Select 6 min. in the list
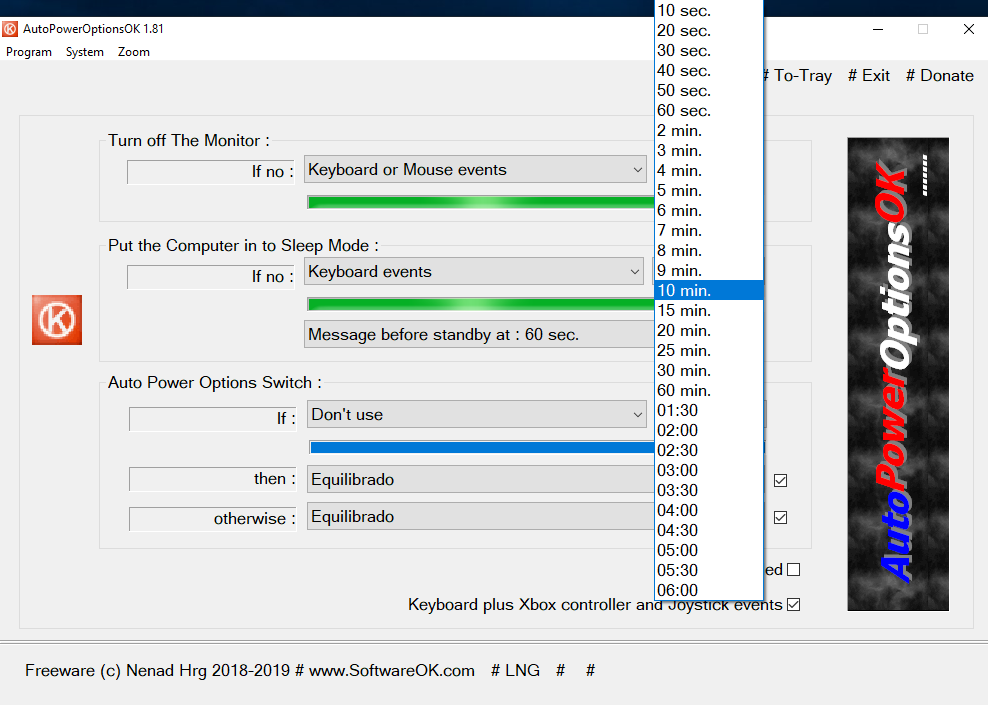988x705 pixels. [x=709, y=210]
